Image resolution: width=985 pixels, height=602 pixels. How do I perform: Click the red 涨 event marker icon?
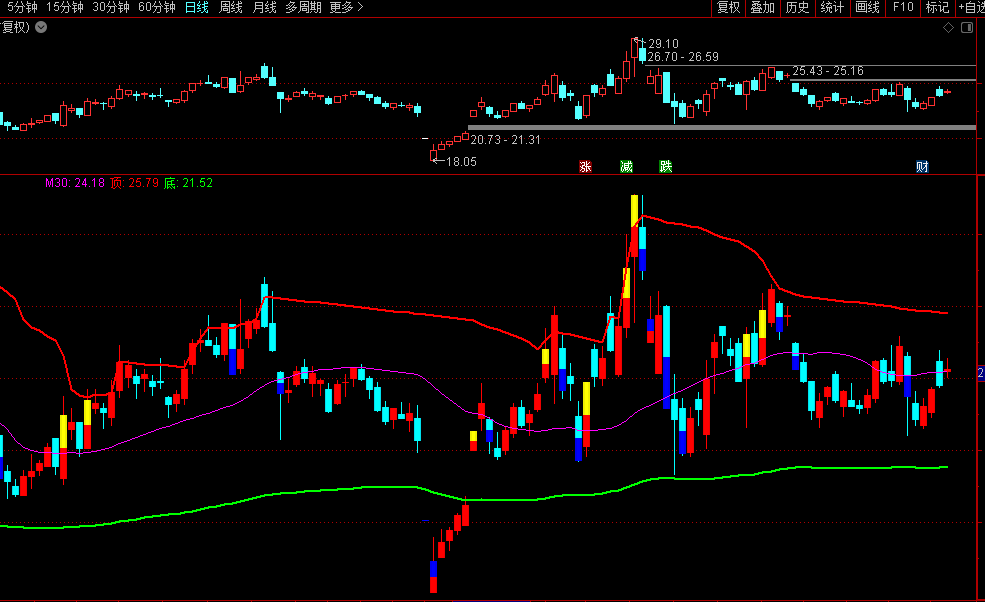pyautogui.click(x=585, y=166)
